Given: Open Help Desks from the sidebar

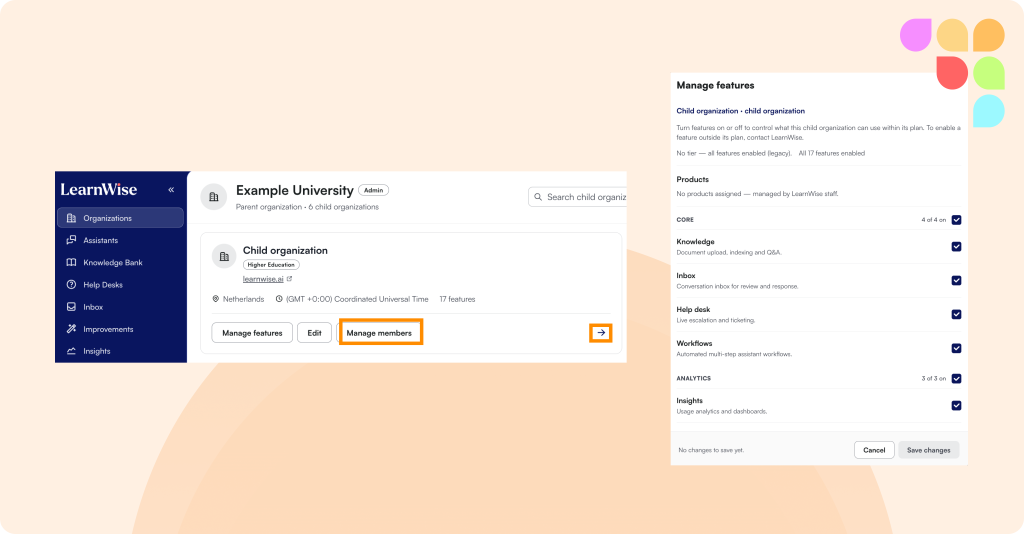Looking at the screenshot, I should 103,285.
